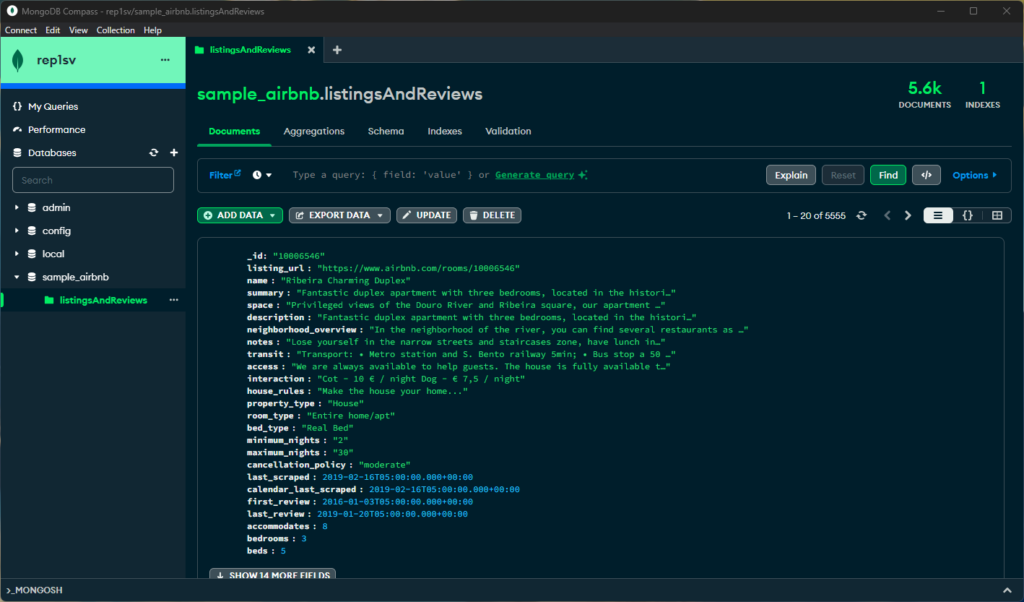Open the query code export icon button

point(927,175)
